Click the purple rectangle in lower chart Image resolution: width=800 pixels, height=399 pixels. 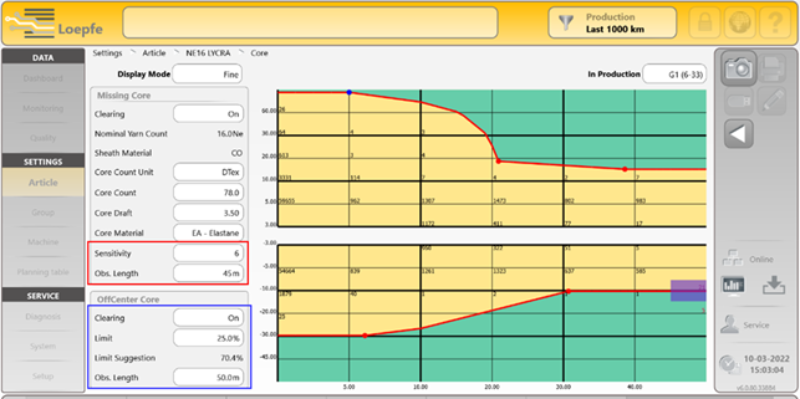(688, 291)
